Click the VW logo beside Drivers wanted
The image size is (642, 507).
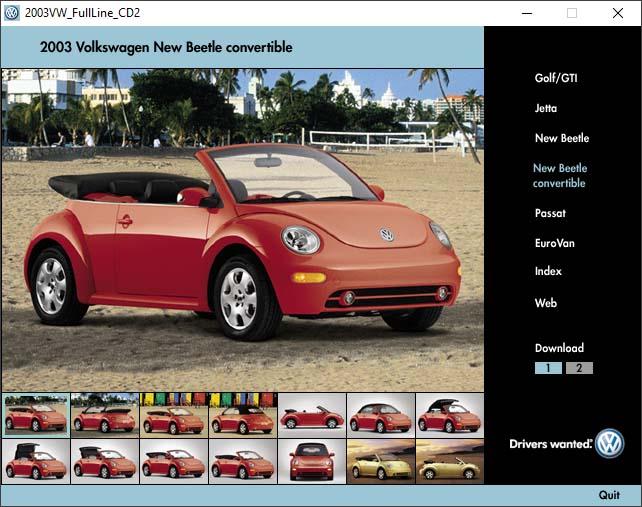pyautogui.click(x=609, y=443)
